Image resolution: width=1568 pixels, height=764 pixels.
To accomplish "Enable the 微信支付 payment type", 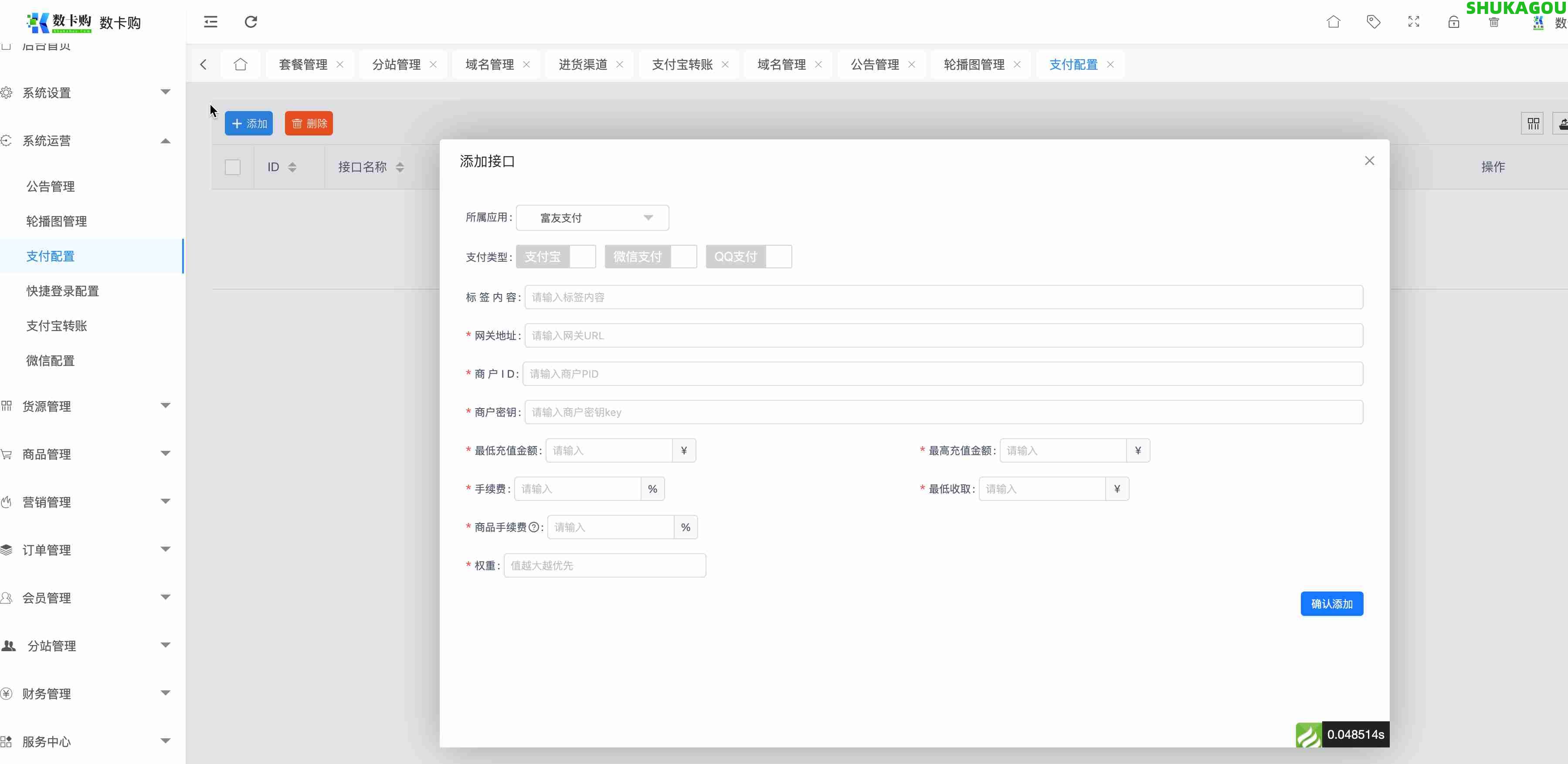I will 683,257.
